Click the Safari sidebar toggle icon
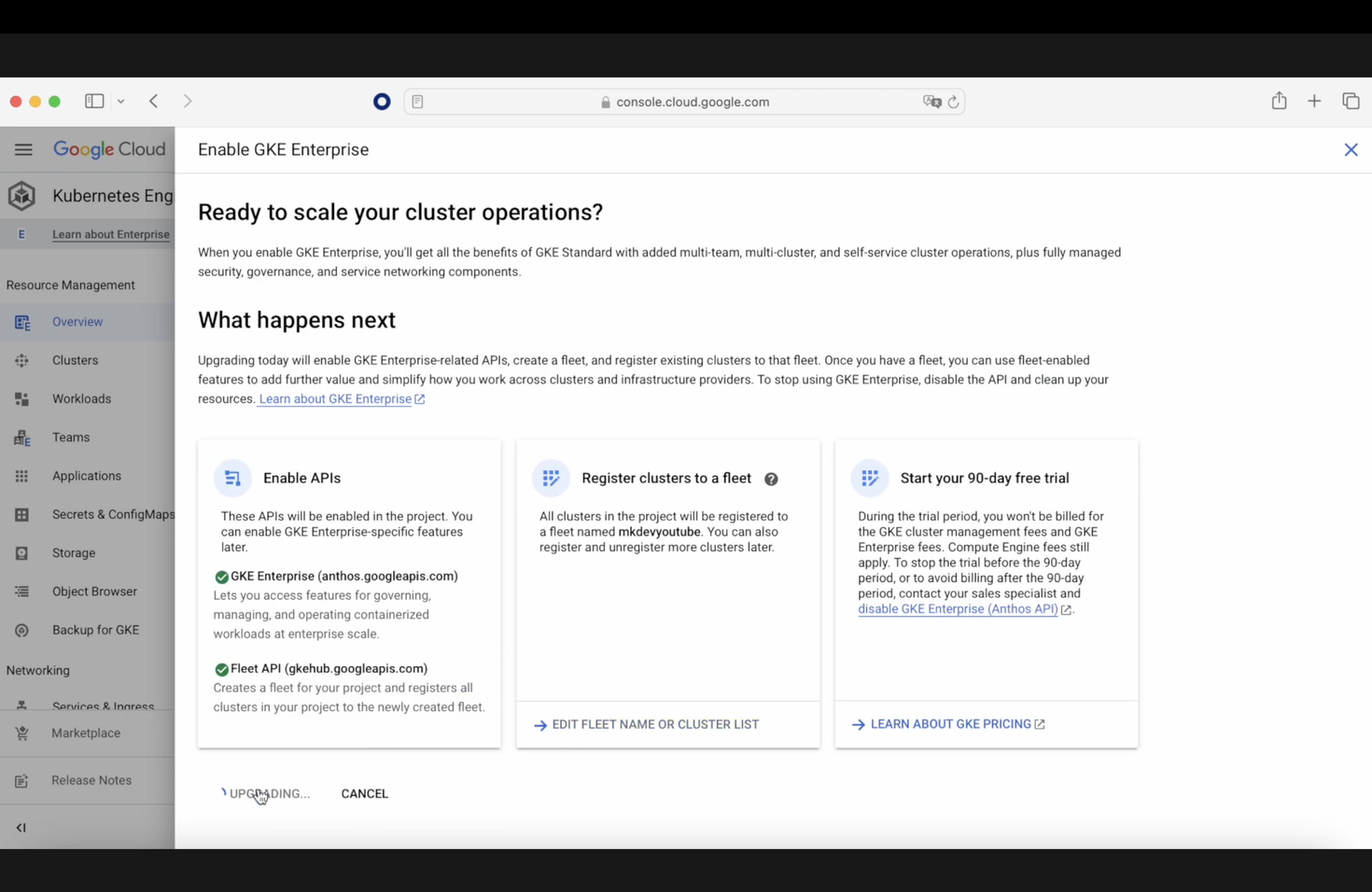1372x892 pixels. pyautogui.click(x=94, y=101)
